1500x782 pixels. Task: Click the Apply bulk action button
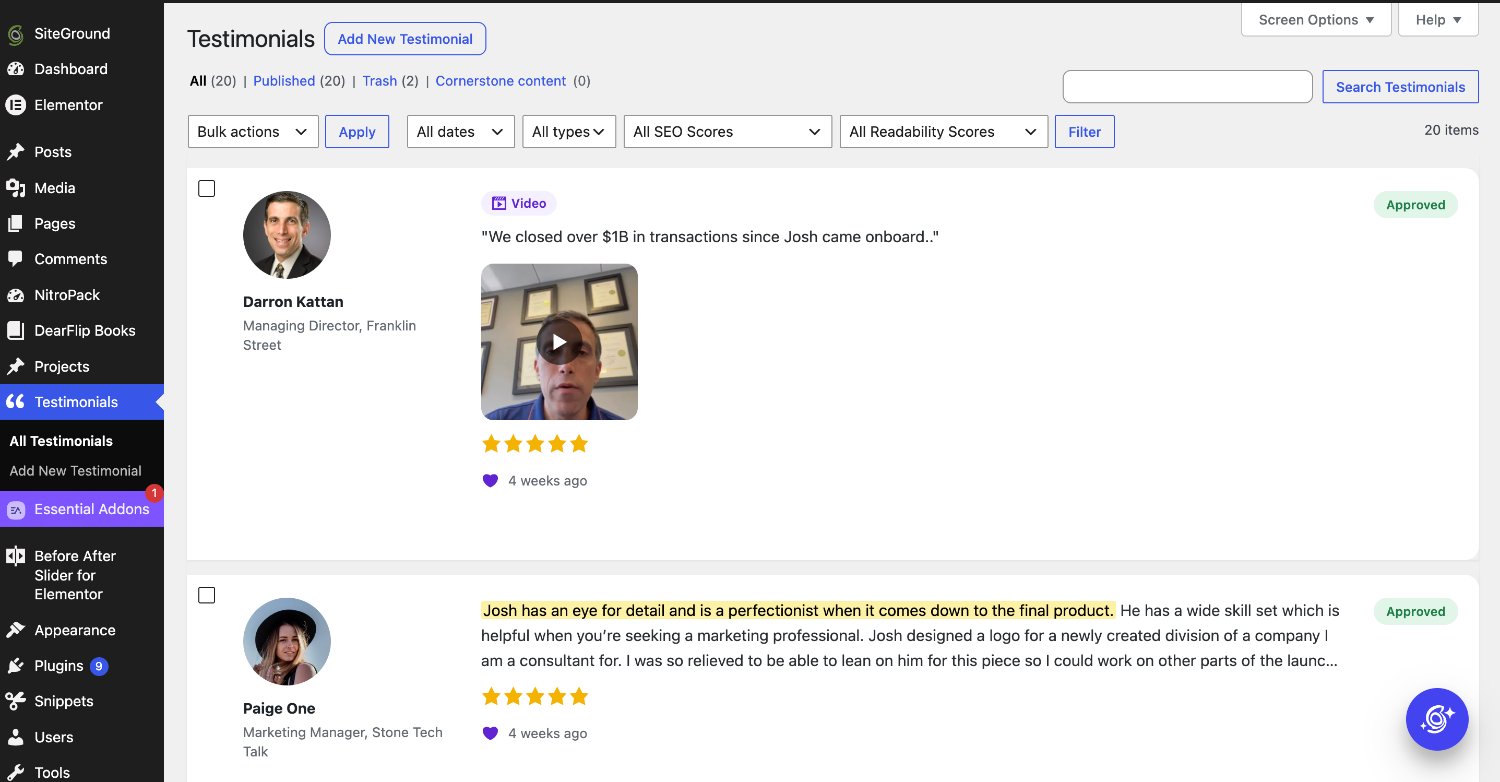click(x=357, y=132)
